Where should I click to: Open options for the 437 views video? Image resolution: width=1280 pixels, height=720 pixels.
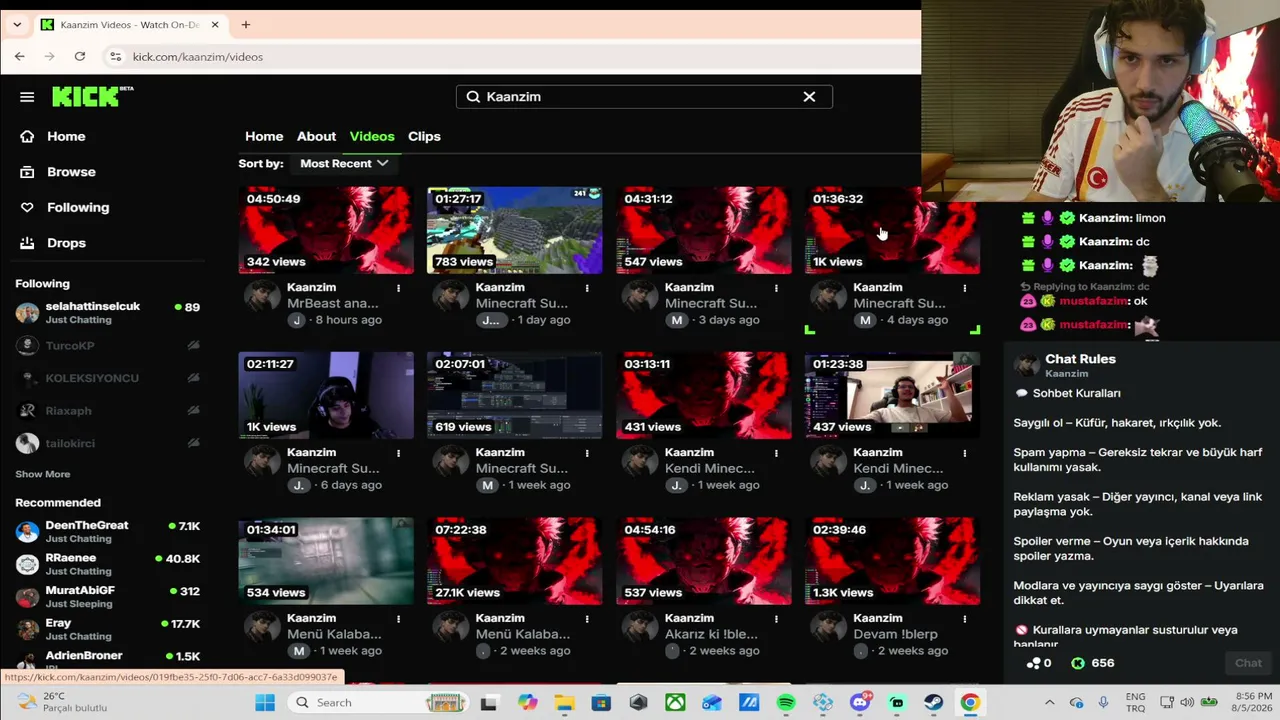[964, 453]
